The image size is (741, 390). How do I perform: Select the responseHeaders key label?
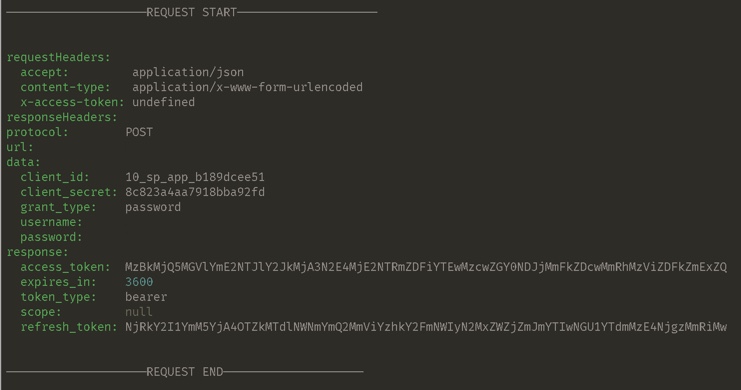tap(61, 117)
